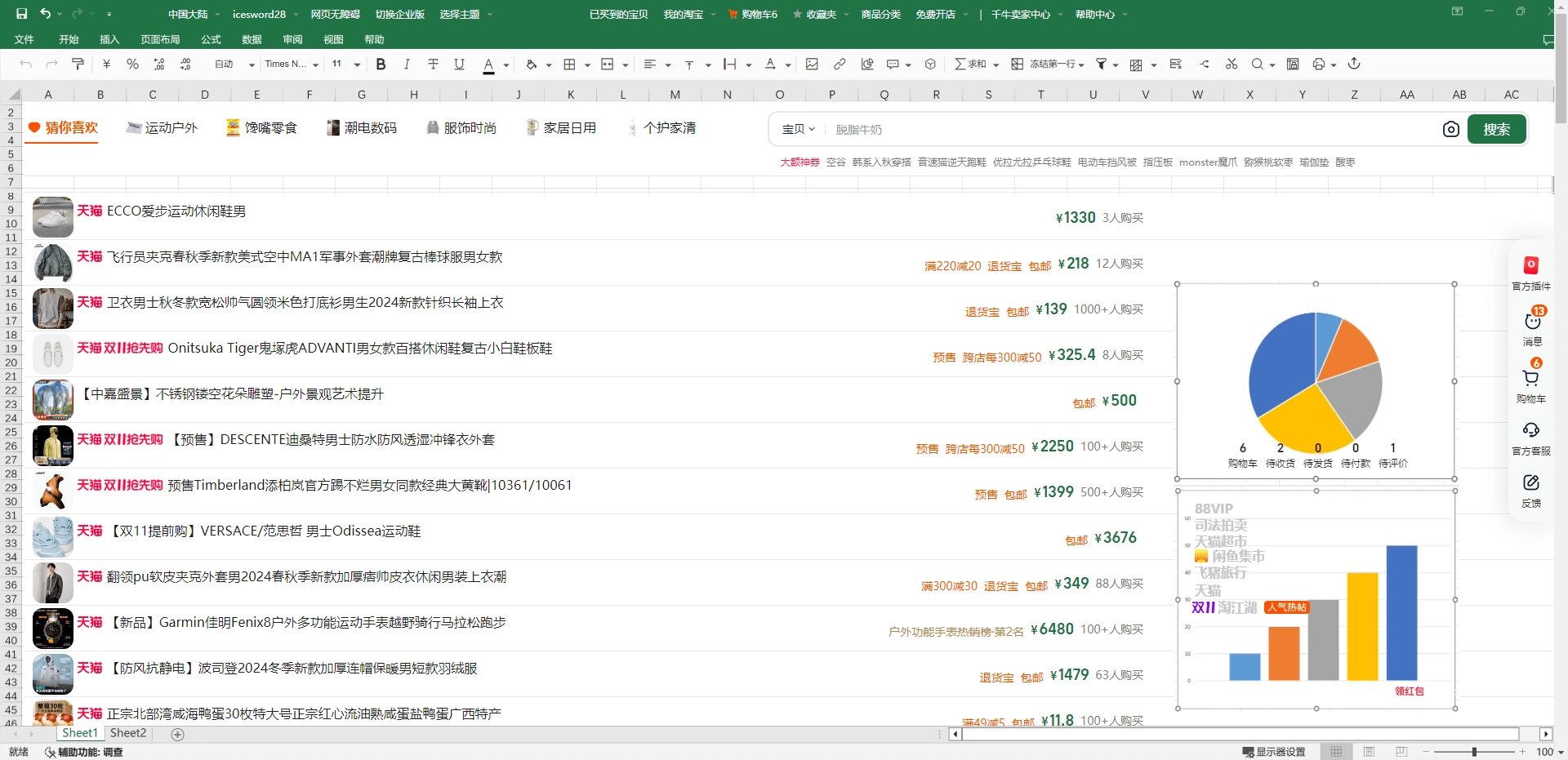Click the filter funnel icon

coord(1101,64)
